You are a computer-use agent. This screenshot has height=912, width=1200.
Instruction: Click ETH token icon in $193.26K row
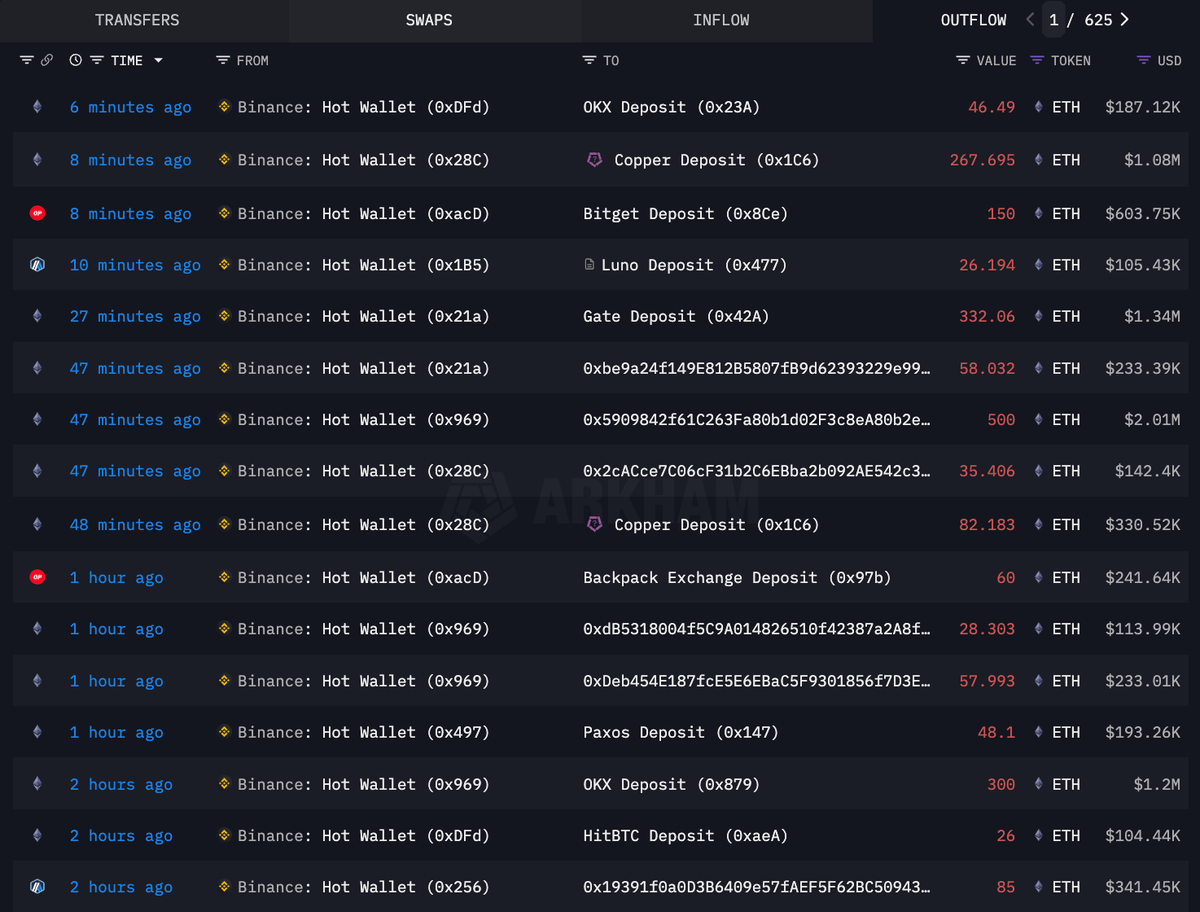pos(1037,732)
